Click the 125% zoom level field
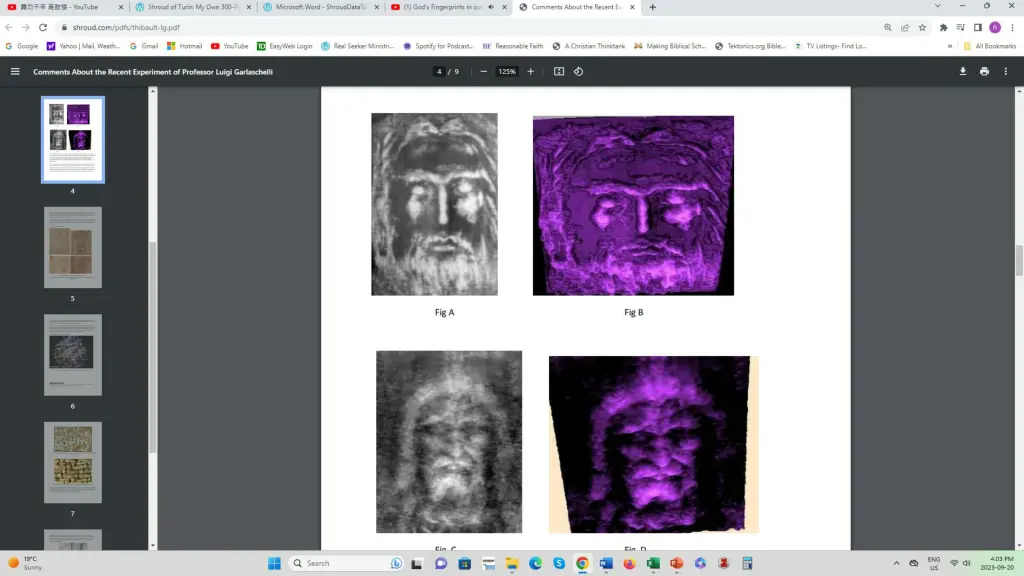 [507, 72]
